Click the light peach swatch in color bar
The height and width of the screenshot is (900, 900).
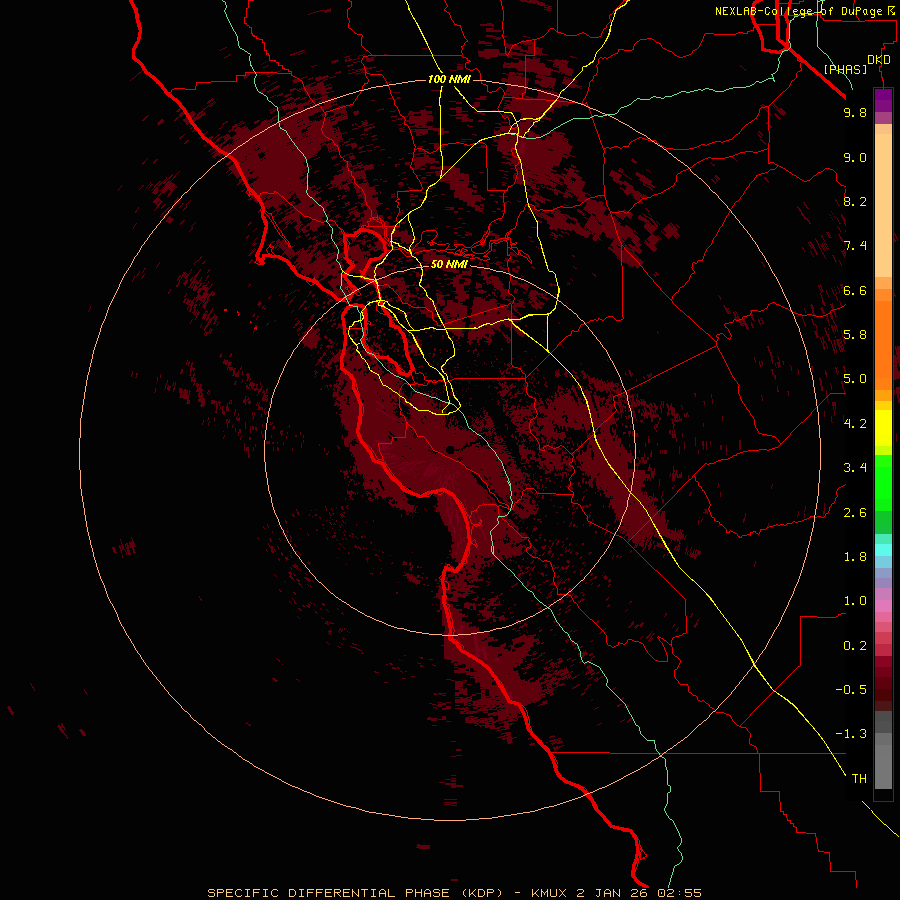[883, 205]
